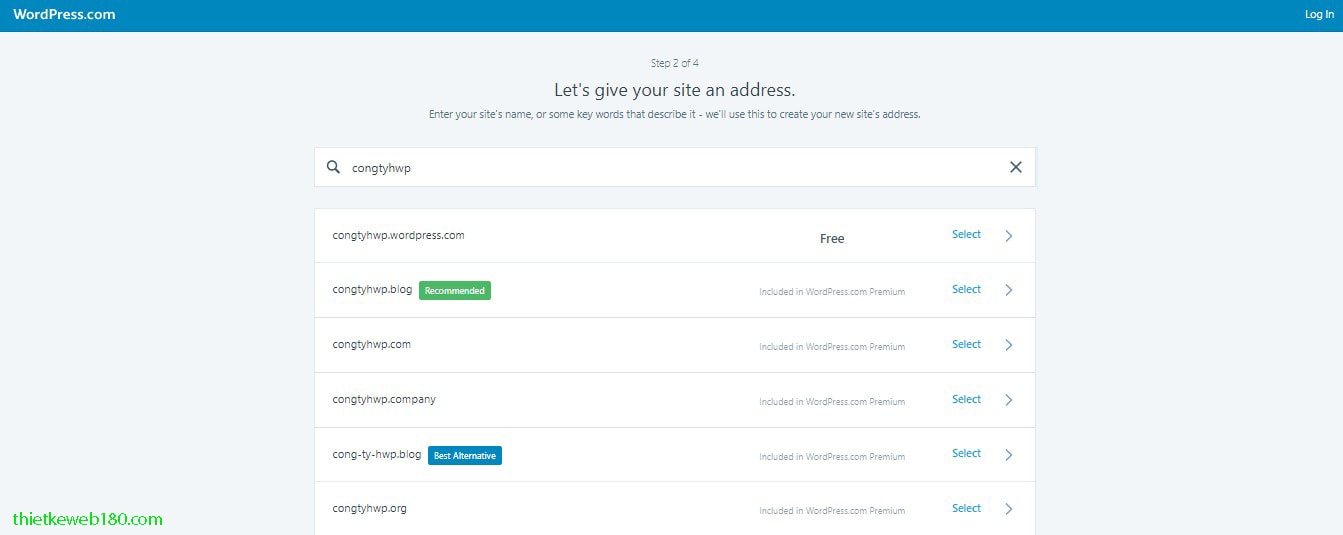Clear the domain search with X icon
Screen dimensions: 1343x535
[1016, 167]
